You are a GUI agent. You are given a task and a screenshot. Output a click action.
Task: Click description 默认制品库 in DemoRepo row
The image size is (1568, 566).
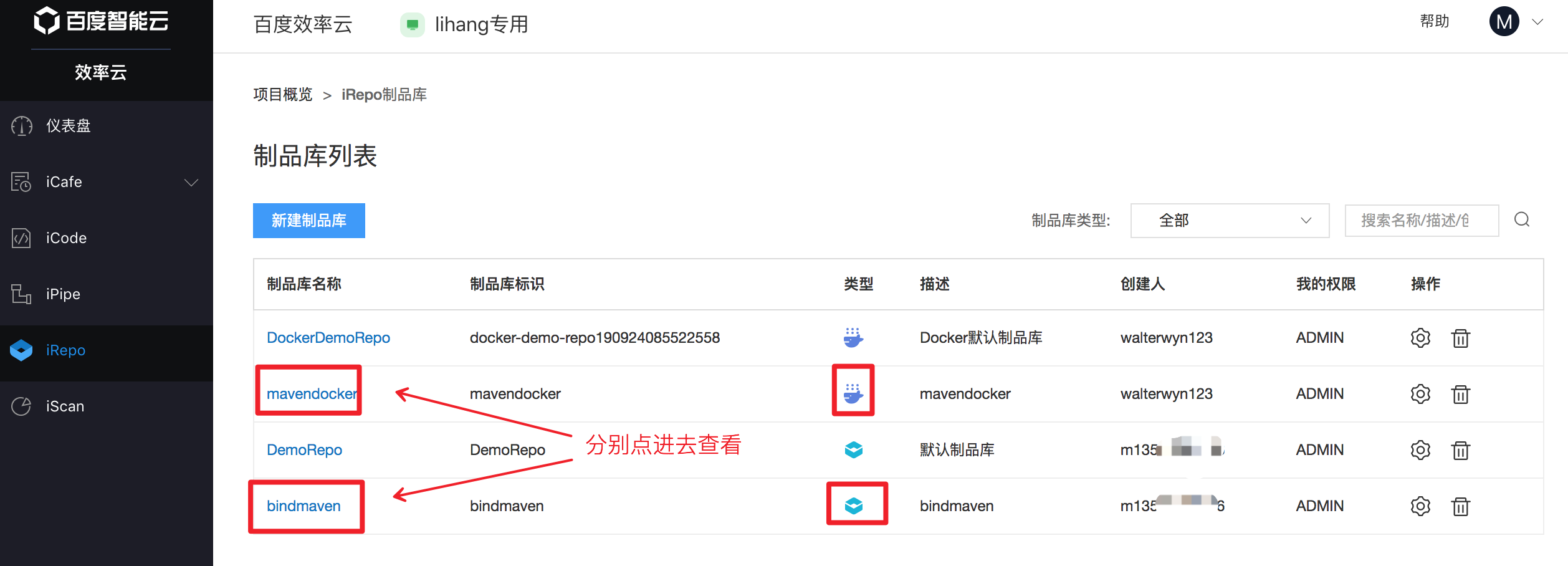957,450
